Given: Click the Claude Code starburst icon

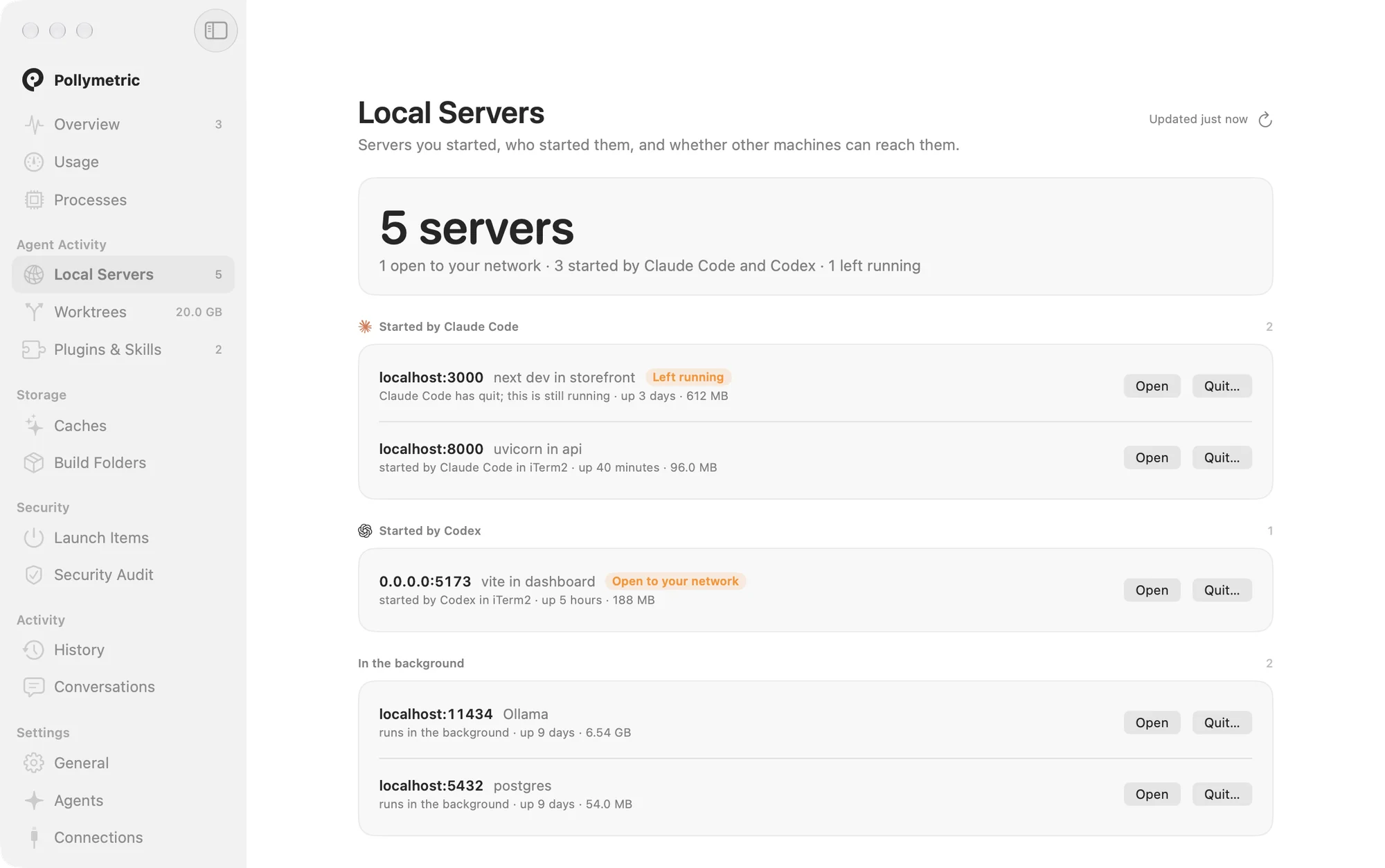Looking at the screenshot, I should [x=365, y=327].
